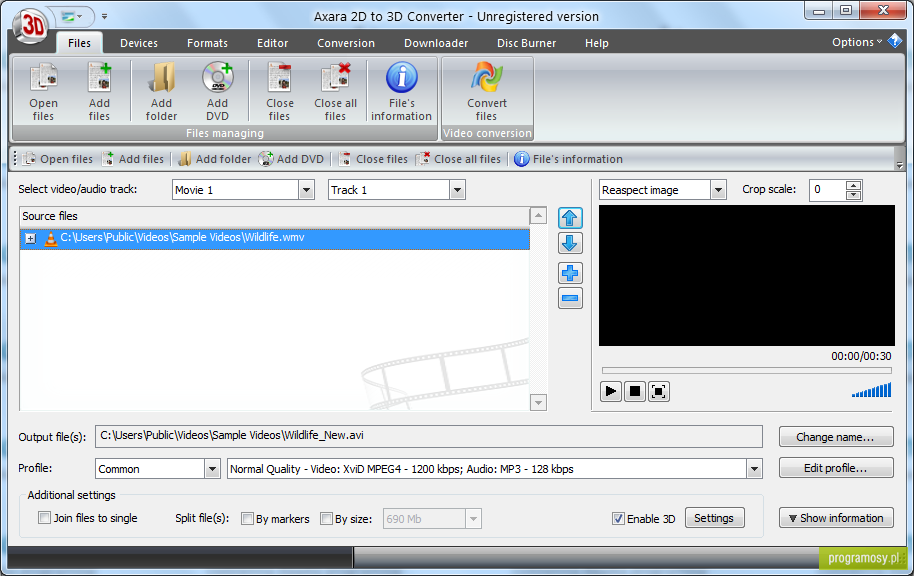This screenshot has height=576, width=914.
Task: Click the Show information button
Action: [836, 518]
